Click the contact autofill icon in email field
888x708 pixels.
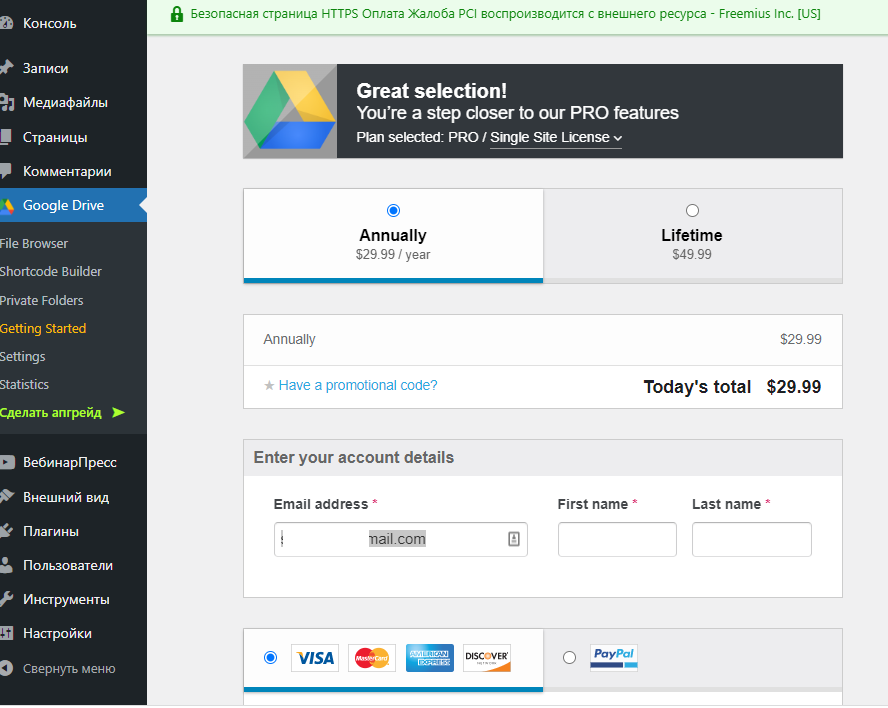click(x=514, y=539)
